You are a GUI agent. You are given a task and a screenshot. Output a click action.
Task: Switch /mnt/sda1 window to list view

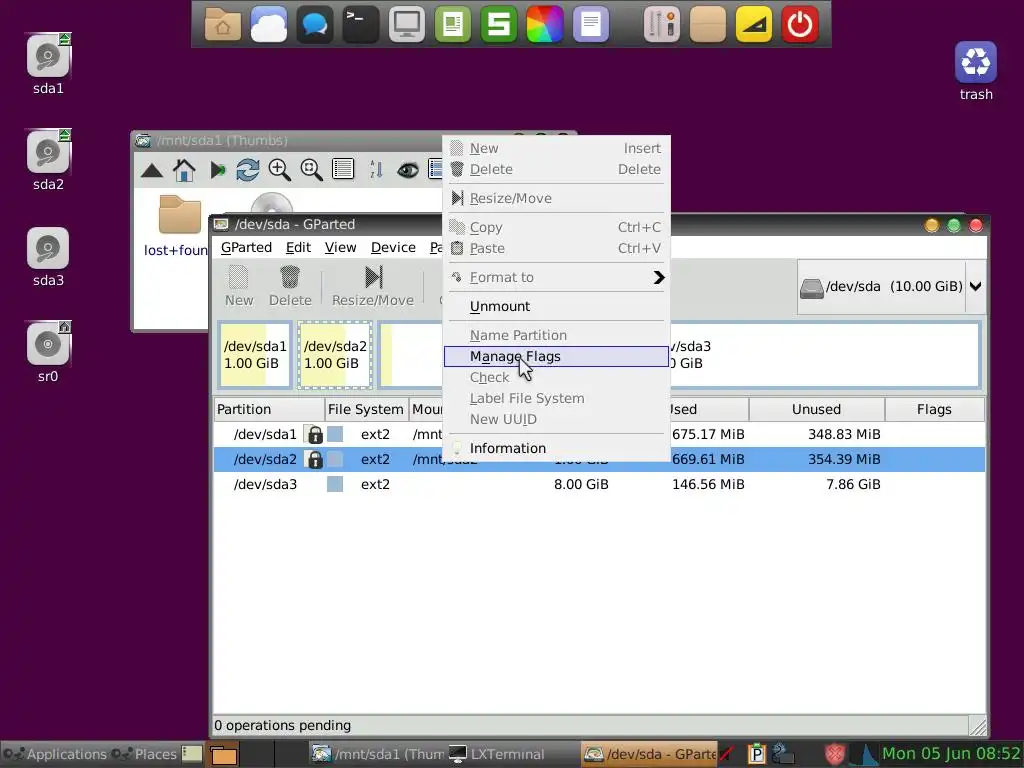[x=343, y=169]
